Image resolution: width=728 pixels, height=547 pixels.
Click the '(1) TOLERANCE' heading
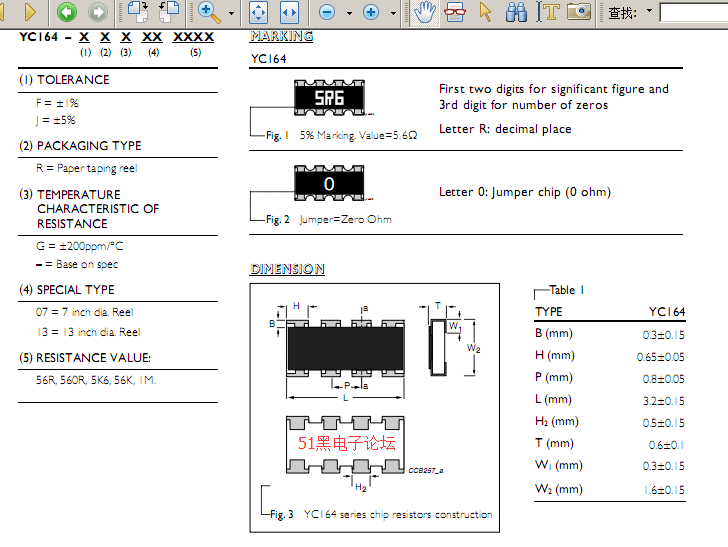click(x=64, y=80)
